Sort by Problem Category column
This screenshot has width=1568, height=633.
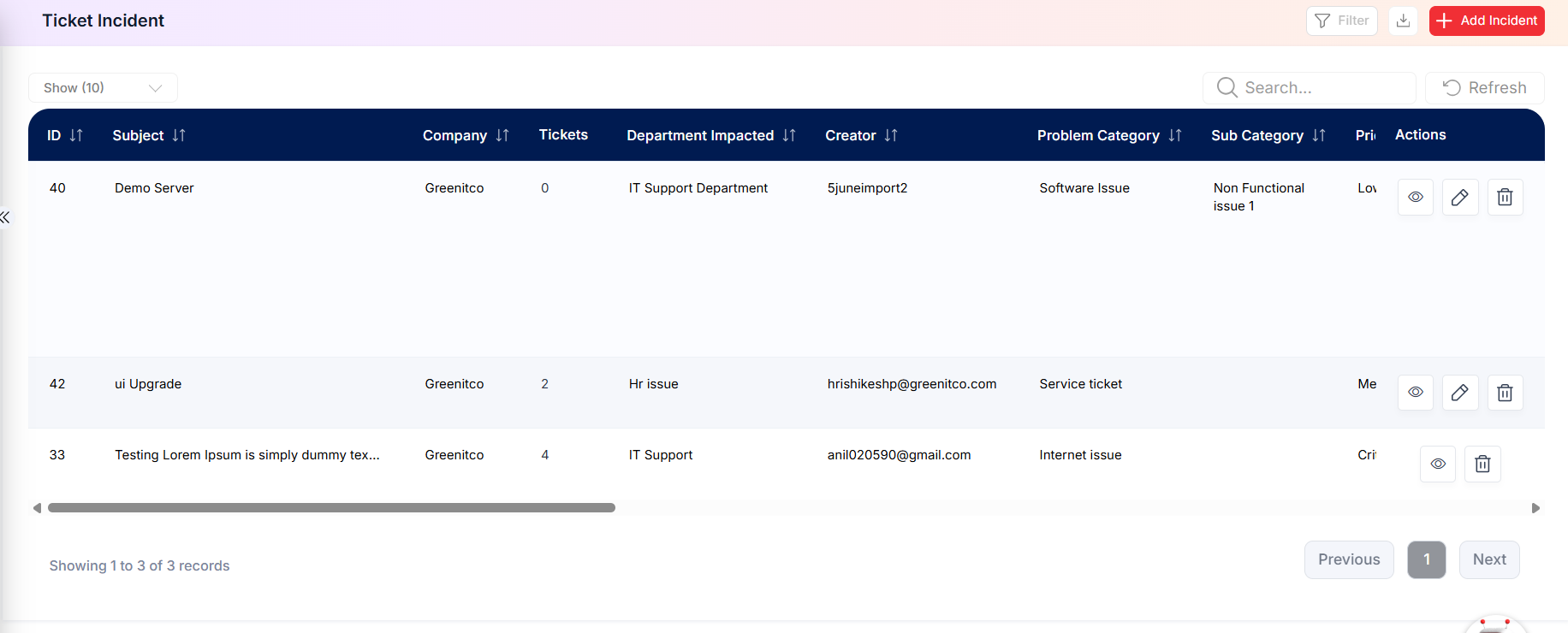tap(1175, 135)
